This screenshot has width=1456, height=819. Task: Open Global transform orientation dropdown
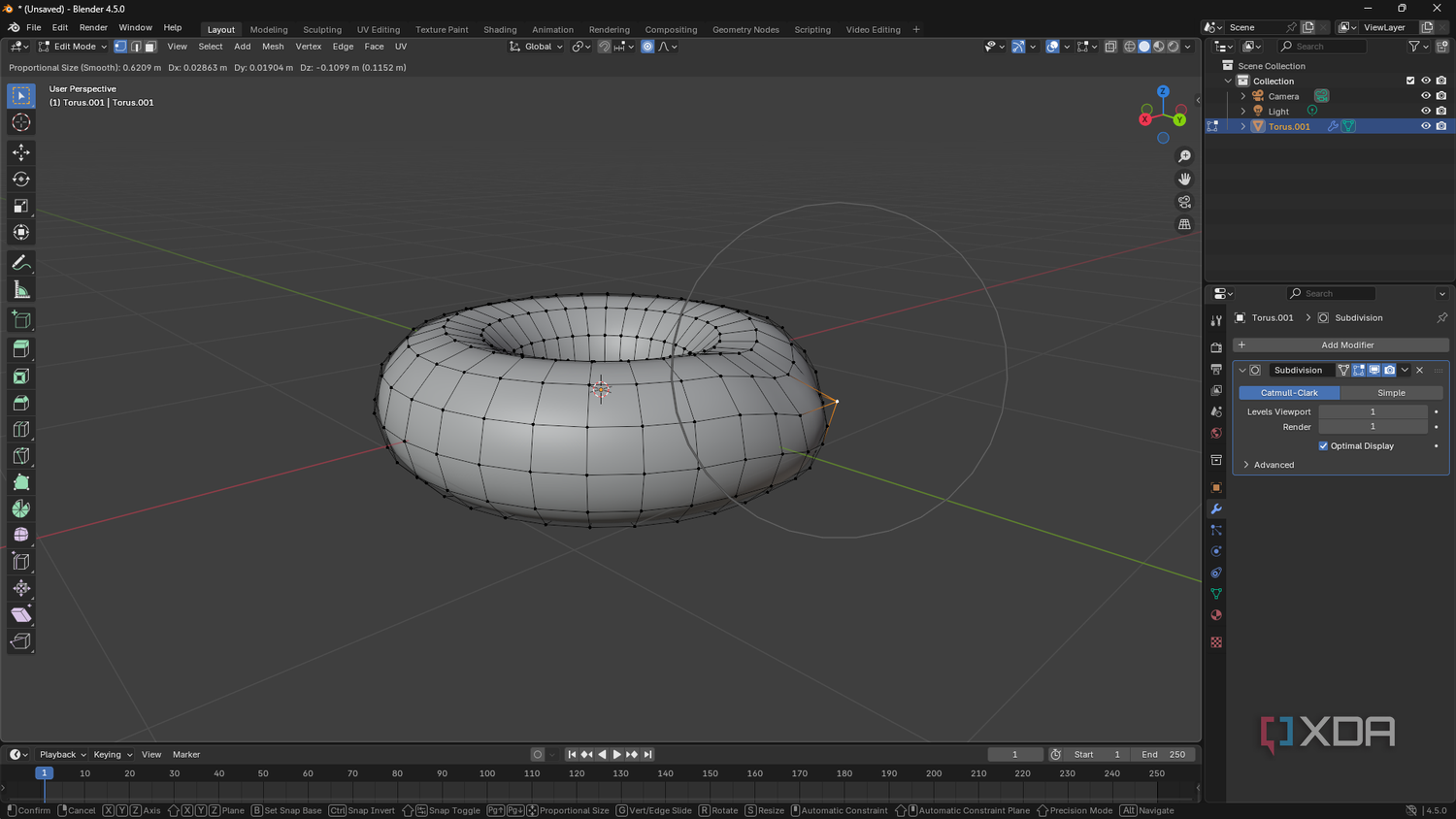(x=536, y=47)
